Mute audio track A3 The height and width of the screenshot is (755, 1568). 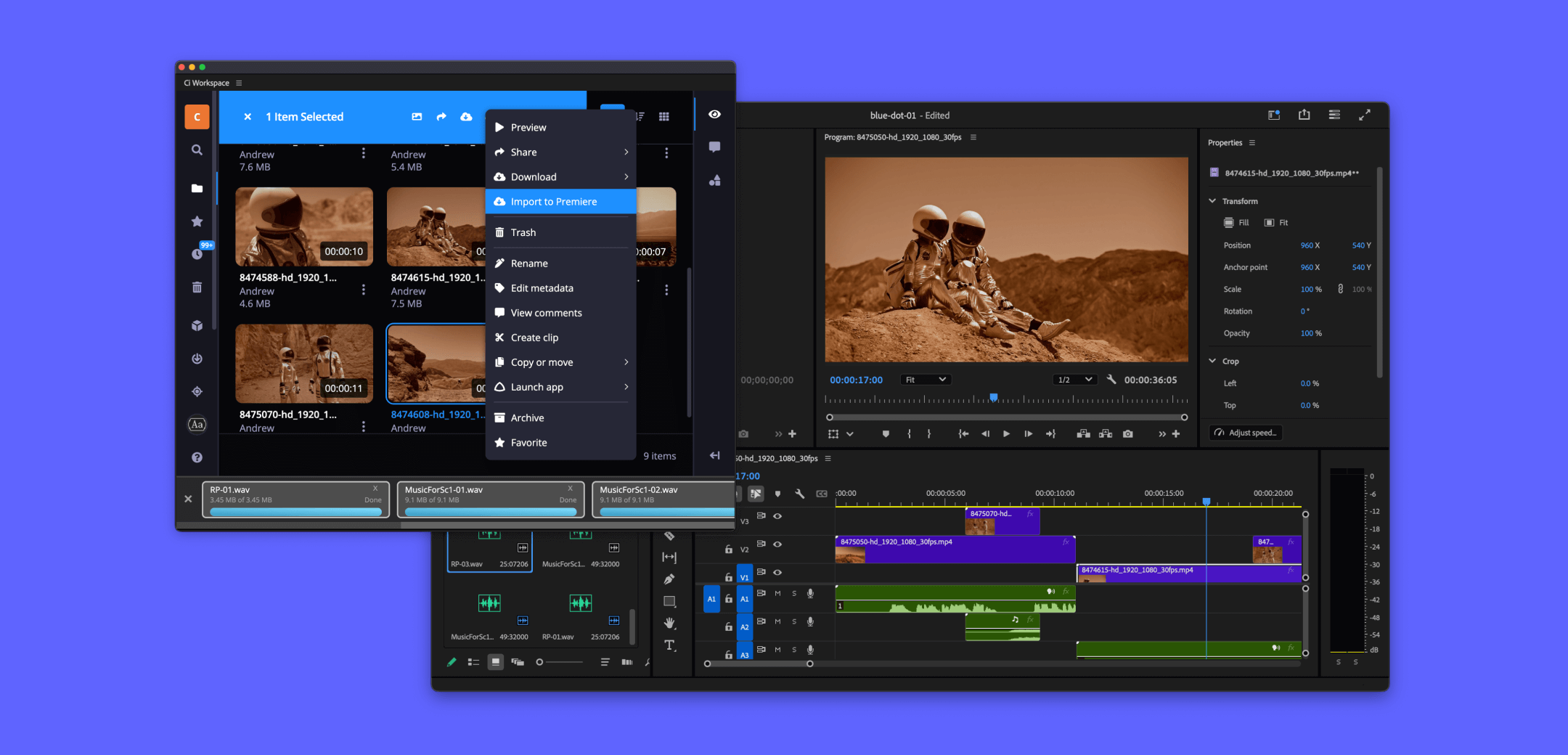pos(777,649)
